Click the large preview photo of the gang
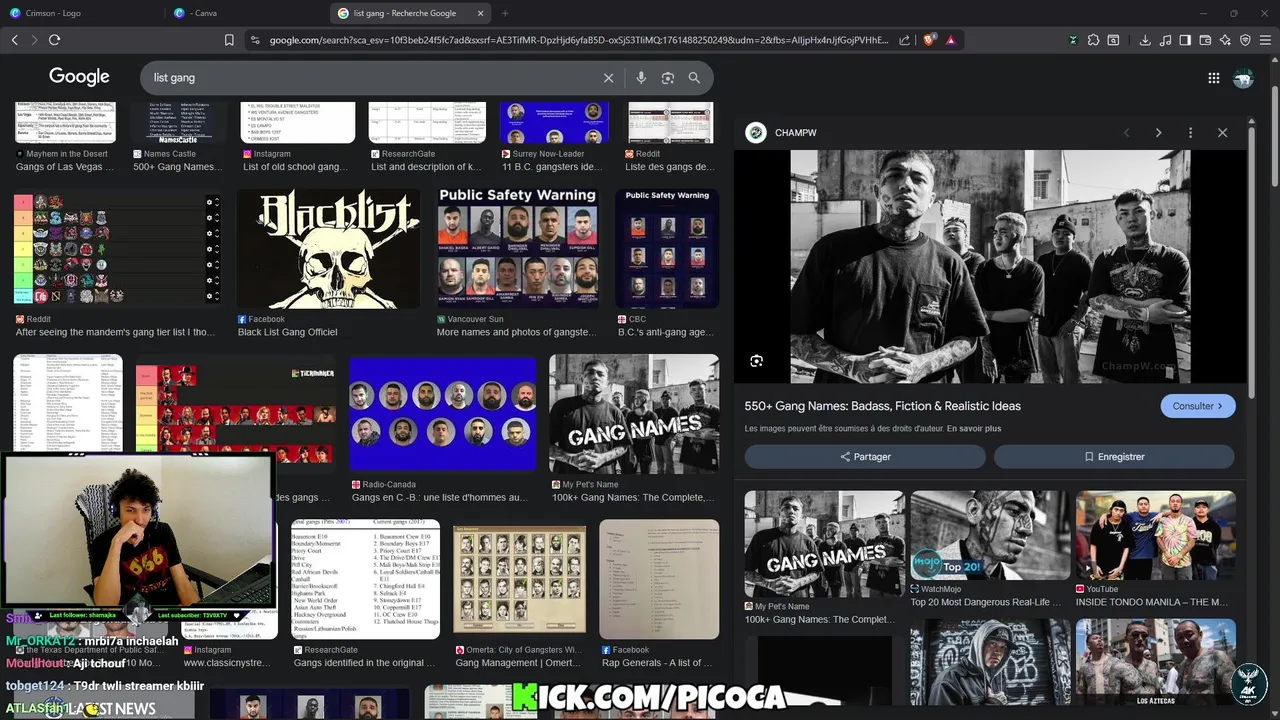This screenshot has width=1280, height=720. coord(991,267)
